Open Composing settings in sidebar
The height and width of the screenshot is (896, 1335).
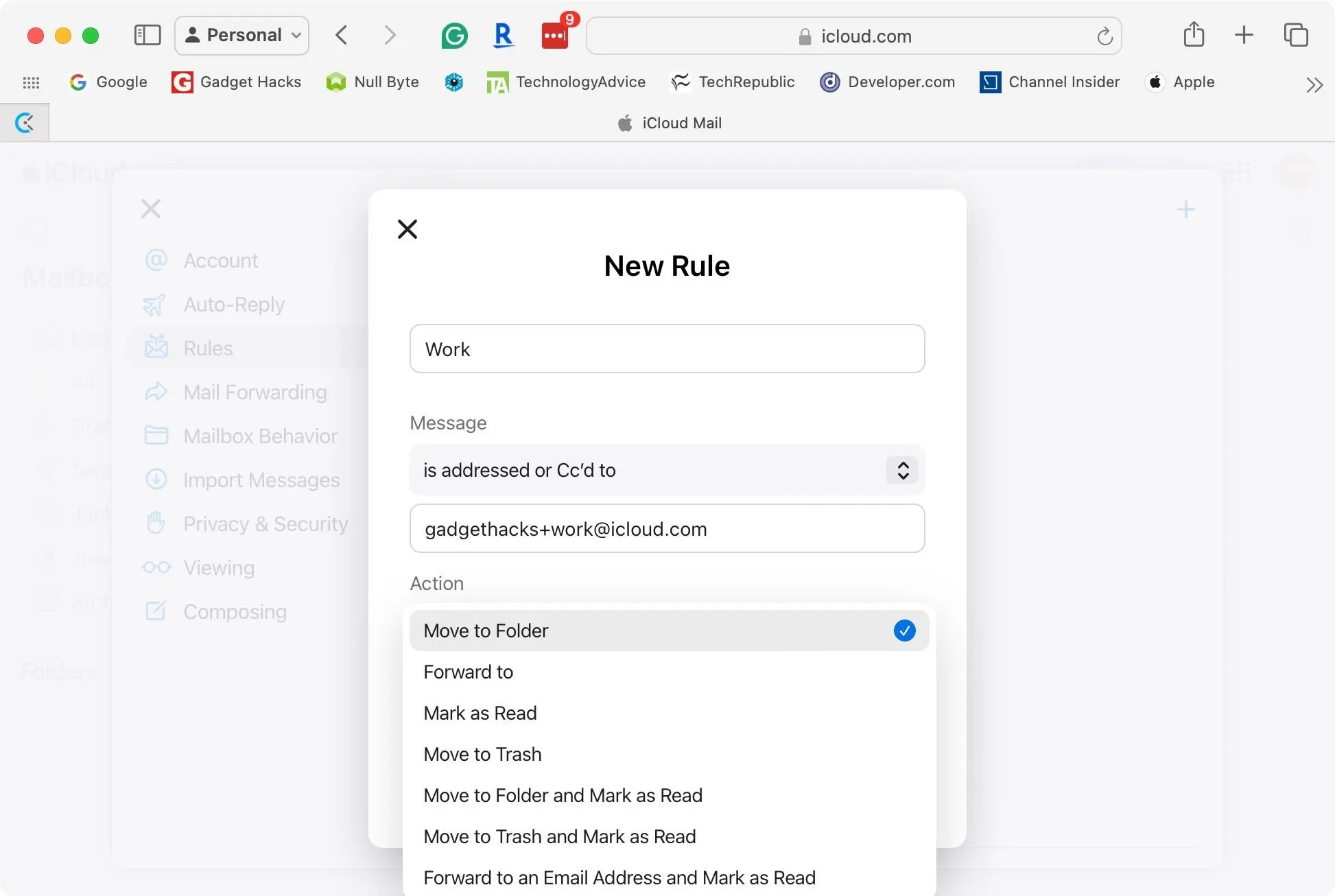pos(215,612)
